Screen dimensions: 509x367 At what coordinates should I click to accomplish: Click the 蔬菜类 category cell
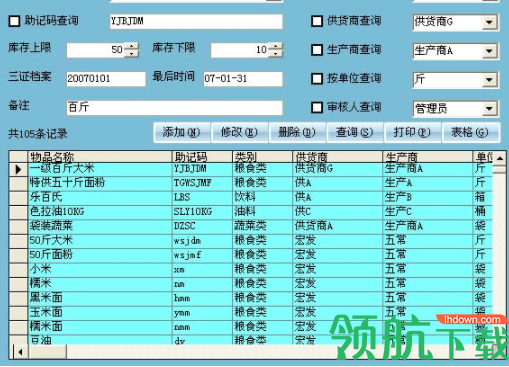tap(262, 227)
